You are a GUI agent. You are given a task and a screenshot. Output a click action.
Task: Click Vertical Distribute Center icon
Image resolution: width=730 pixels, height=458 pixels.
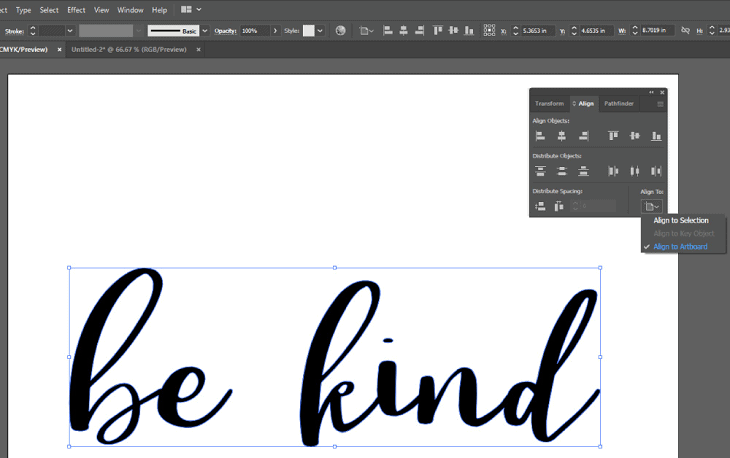coord(561,171)
